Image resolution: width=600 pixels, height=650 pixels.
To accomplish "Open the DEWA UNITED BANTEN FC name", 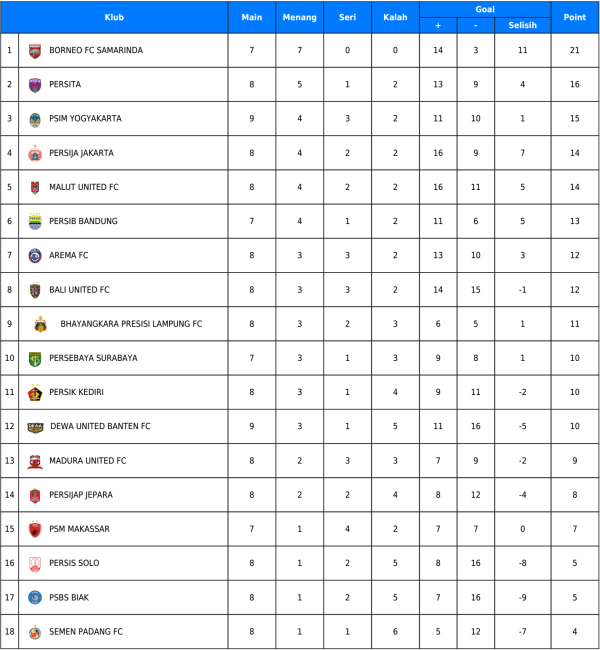I will coord(100,426).
